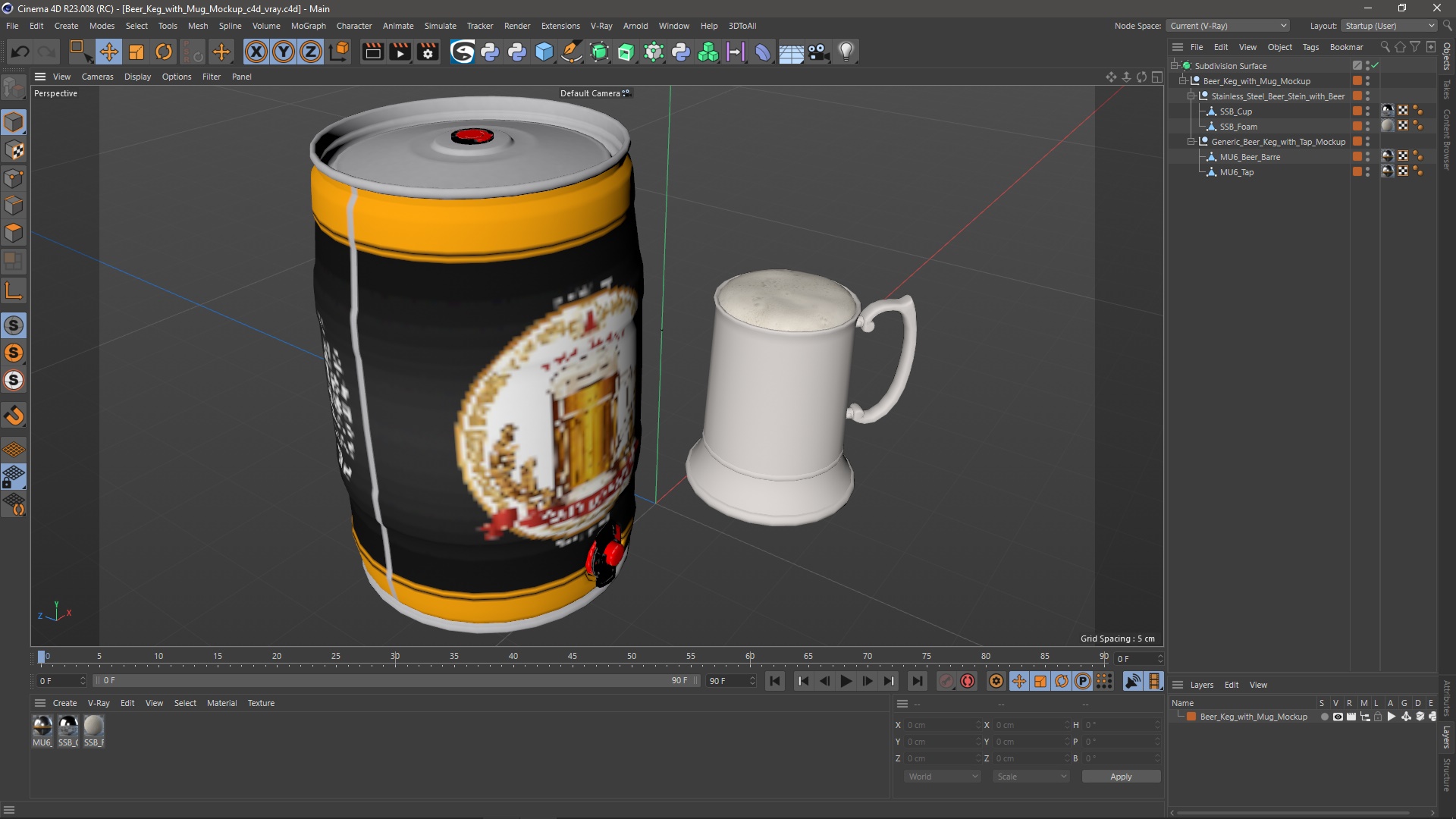Screen dimensions: 1456x819
Task: Select the Scale tool
Action: (136, 52)
